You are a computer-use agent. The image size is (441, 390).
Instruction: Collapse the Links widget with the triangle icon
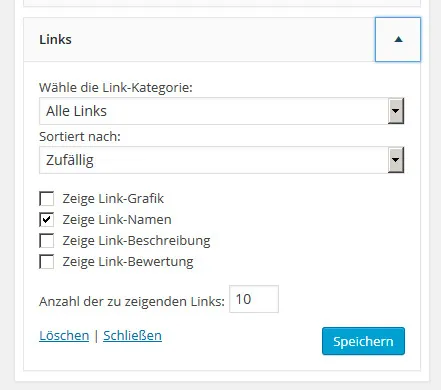click(x=398, y=40)
